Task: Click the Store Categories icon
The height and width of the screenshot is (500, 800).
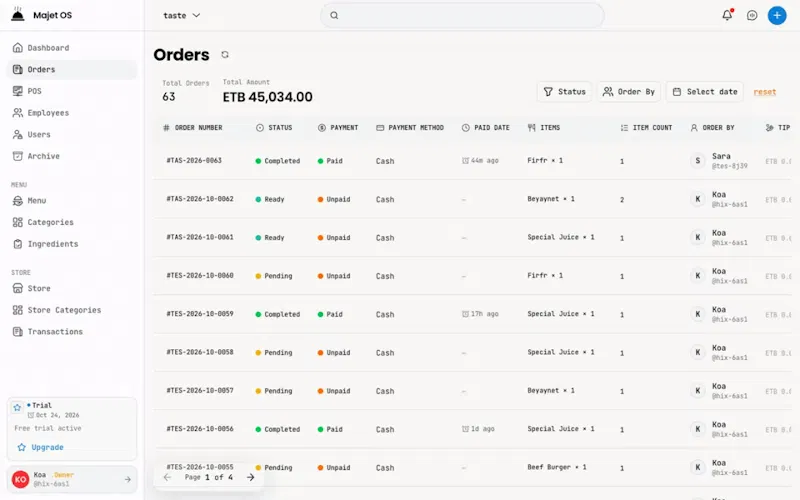Action: pyautogui.click(x=18, y=310)
